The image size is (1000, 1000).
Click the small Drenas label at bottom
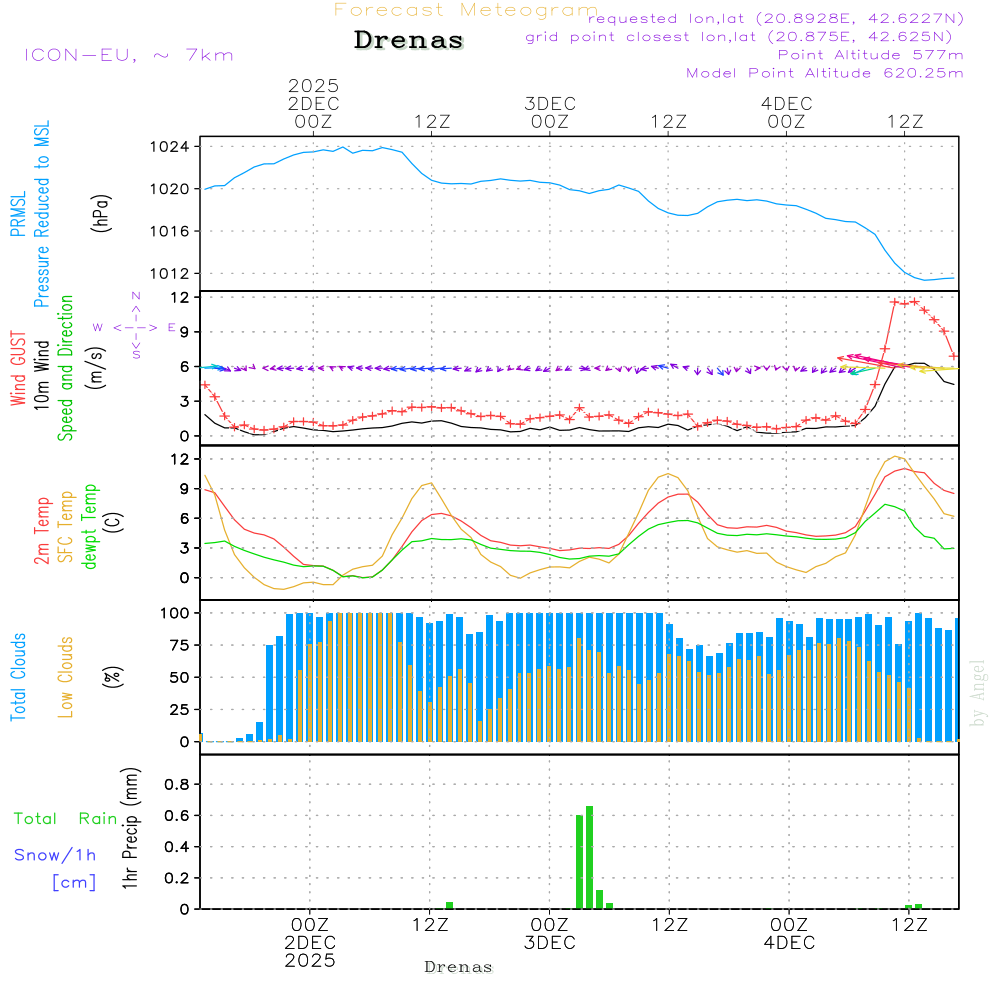(x=458, y=967)
